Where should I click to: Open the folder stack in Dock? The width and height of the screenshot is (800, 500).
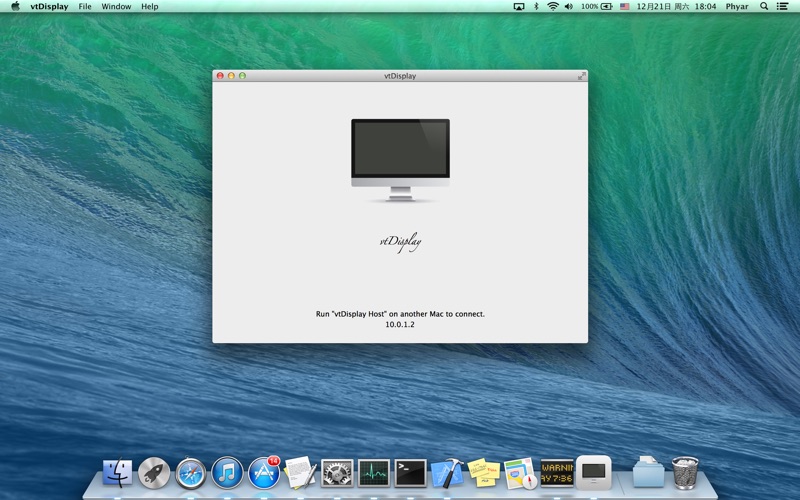pyautogui.click(x=648, y=472)
